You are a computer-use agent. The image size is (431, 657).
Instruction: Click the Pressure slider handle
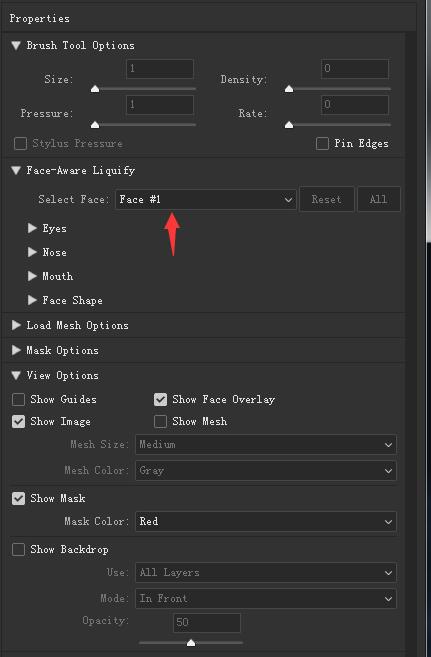(x=95, y=125)
